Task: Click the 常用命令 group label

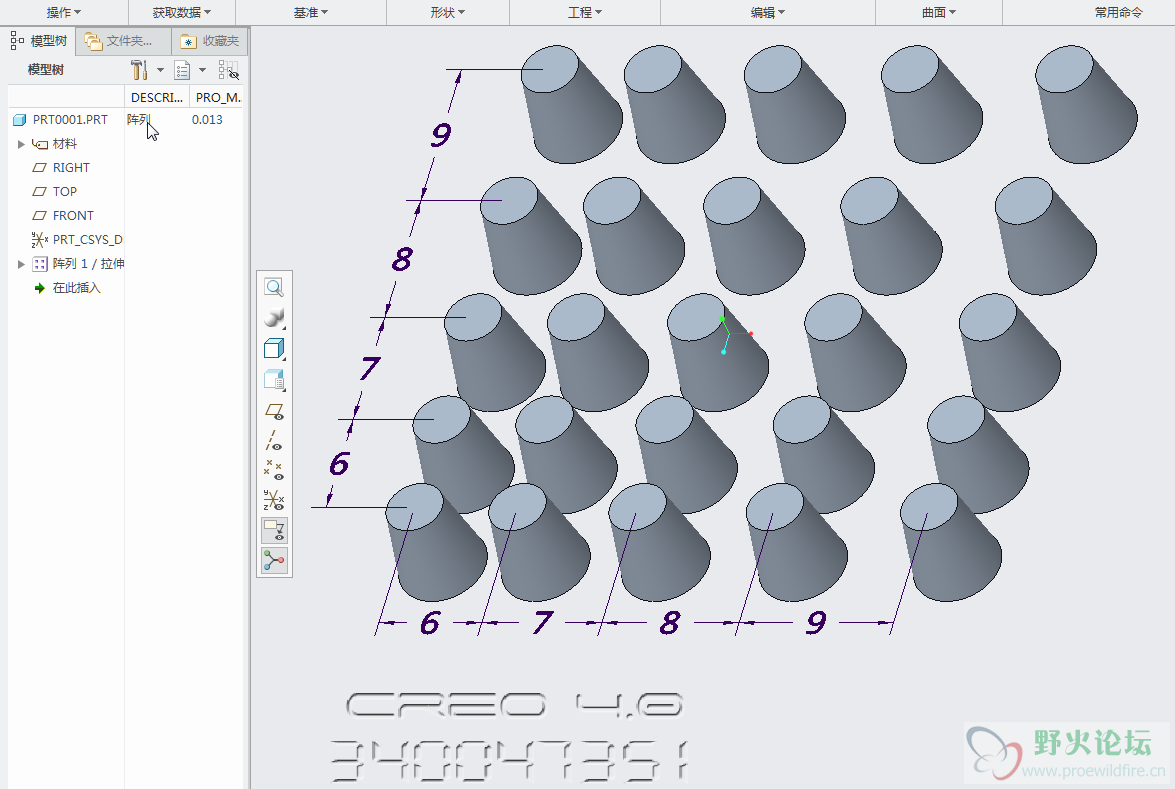Action: coord(1118,12)
